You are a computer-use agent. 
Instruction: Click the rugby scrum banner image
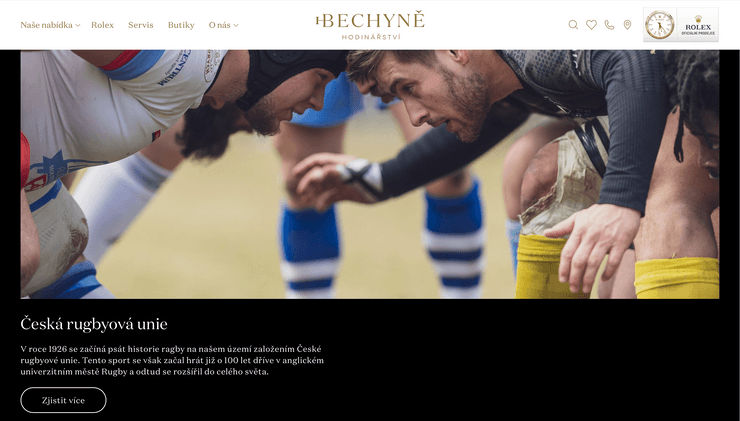pyautogui.click(x=370, y=174)
